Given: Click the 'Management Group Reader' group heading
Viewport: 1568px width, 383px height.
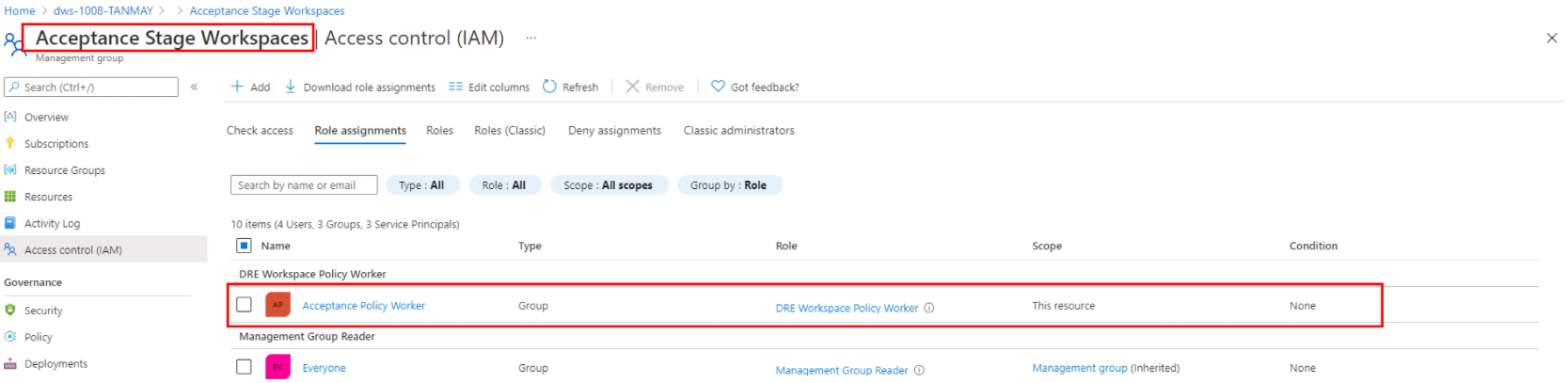Looking at the screenshot, I should [x=307, y=336].
